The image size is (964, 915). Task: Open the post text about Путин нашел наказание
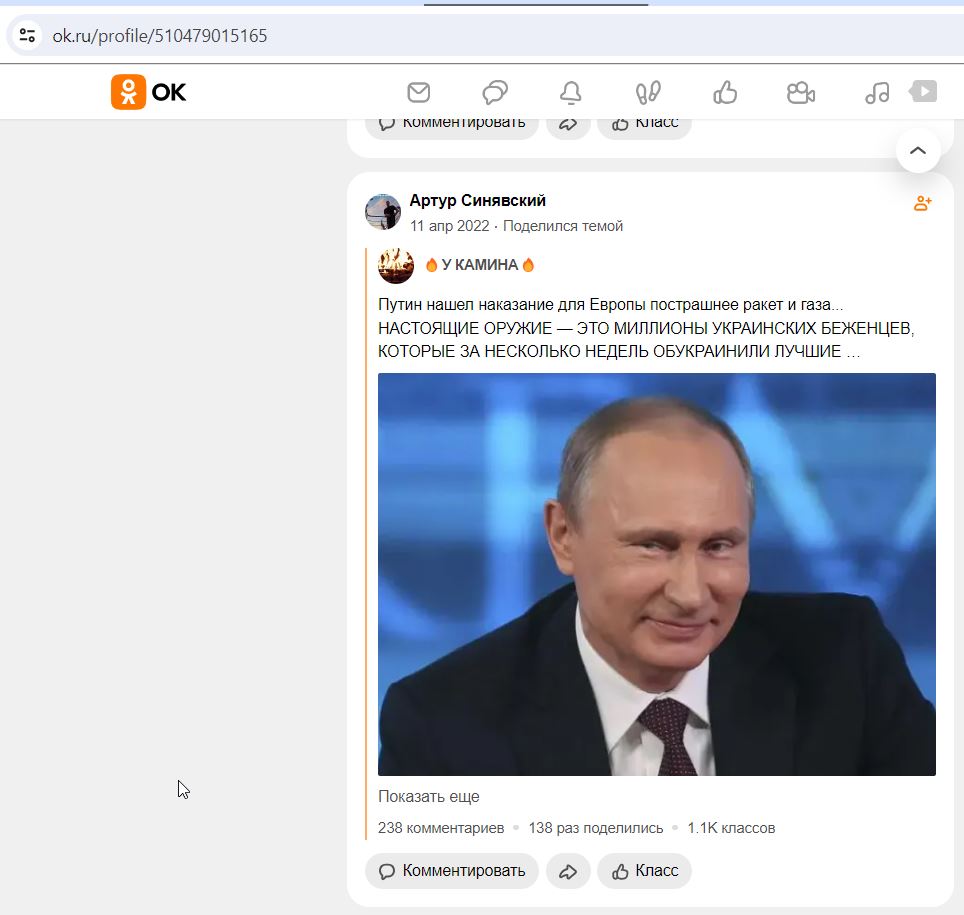[646, 328]
